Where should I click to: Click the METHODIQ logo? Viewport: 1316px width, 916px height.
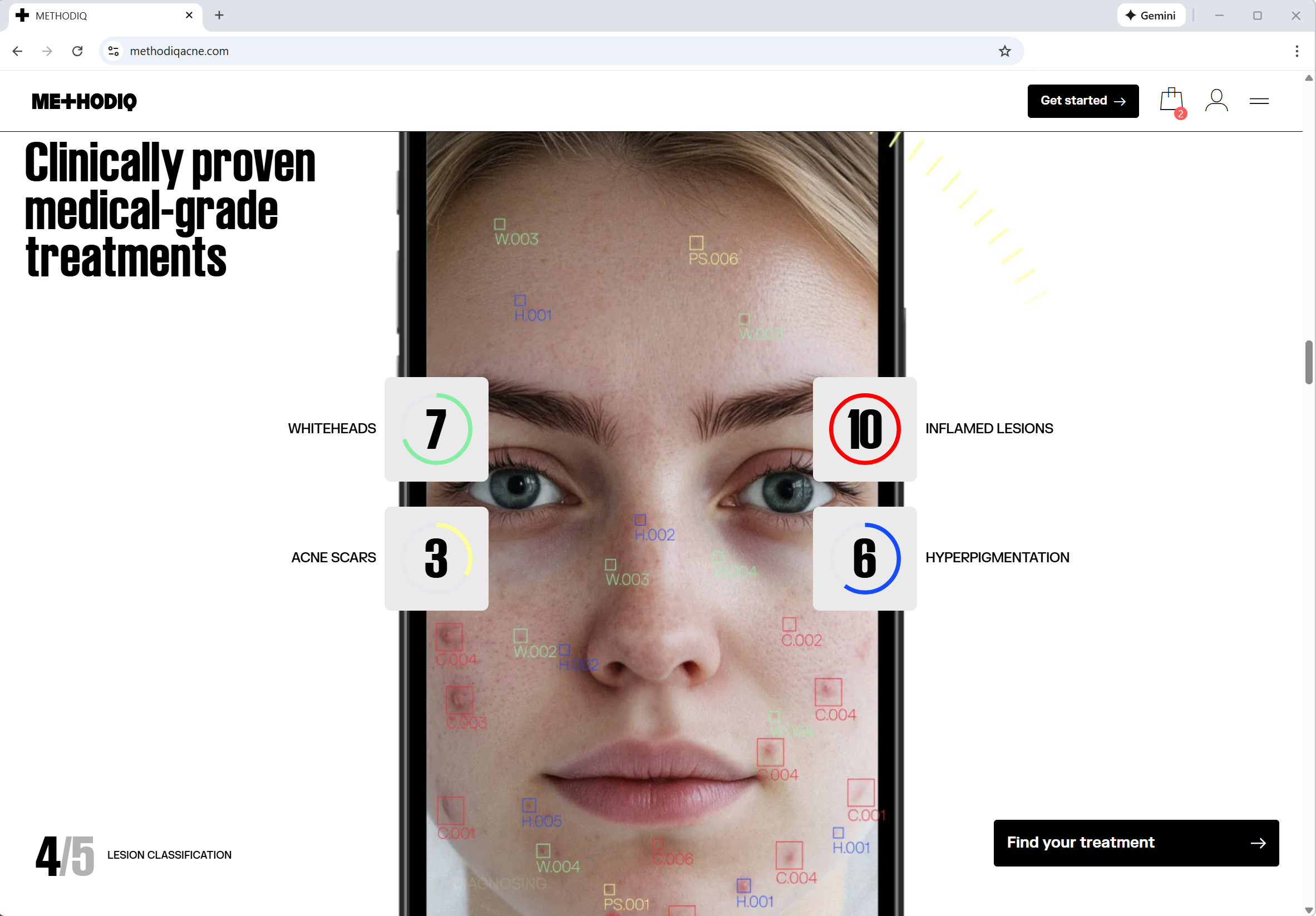coord(84,101)
